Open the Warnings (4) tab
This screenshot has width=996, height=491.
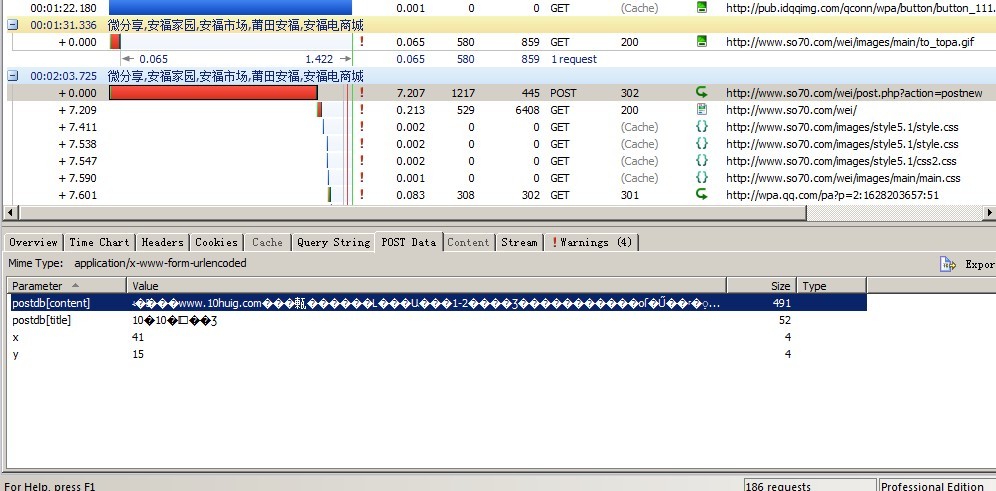pos(591,242)
